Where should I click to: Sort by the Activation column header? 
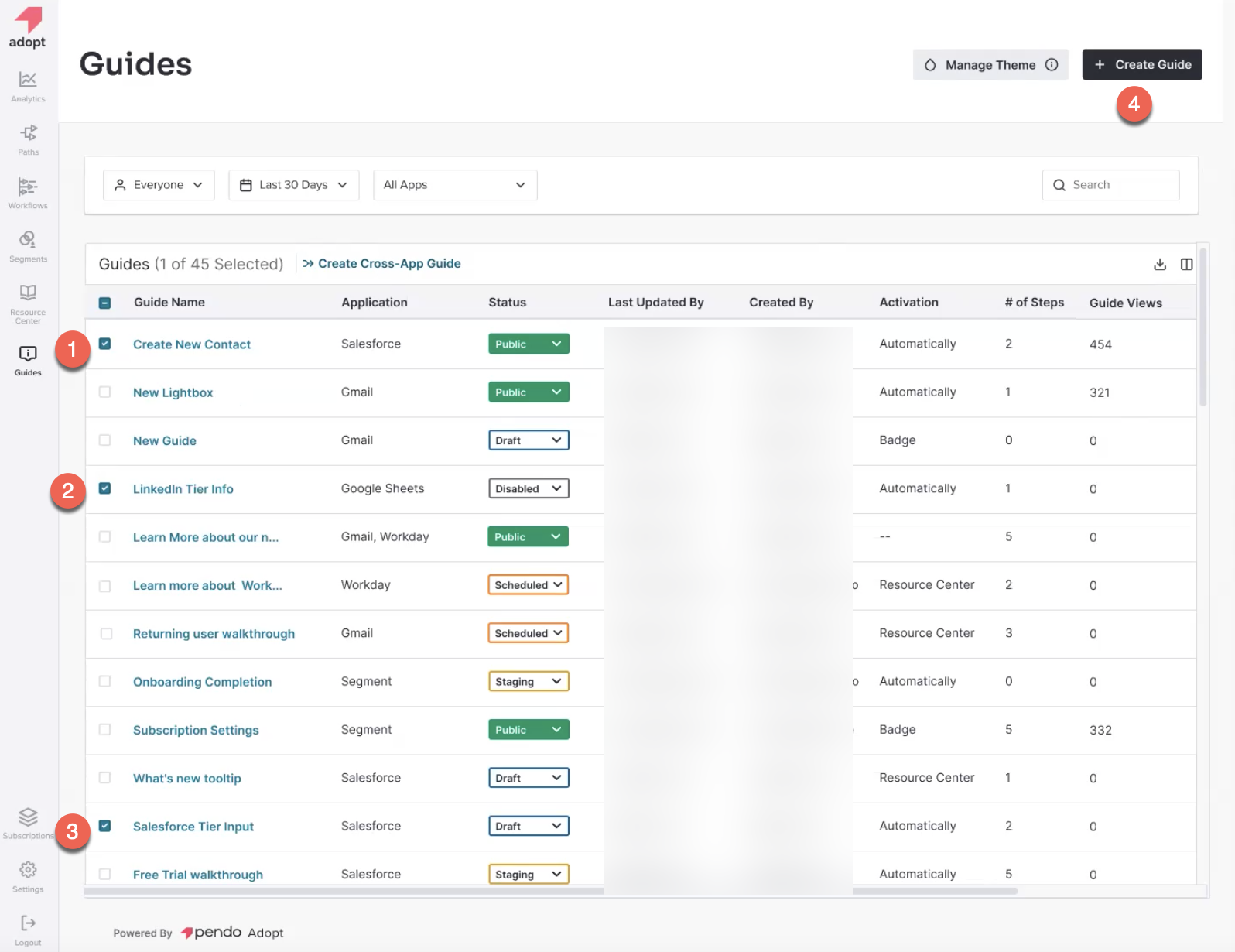click(x=909, y=303)
